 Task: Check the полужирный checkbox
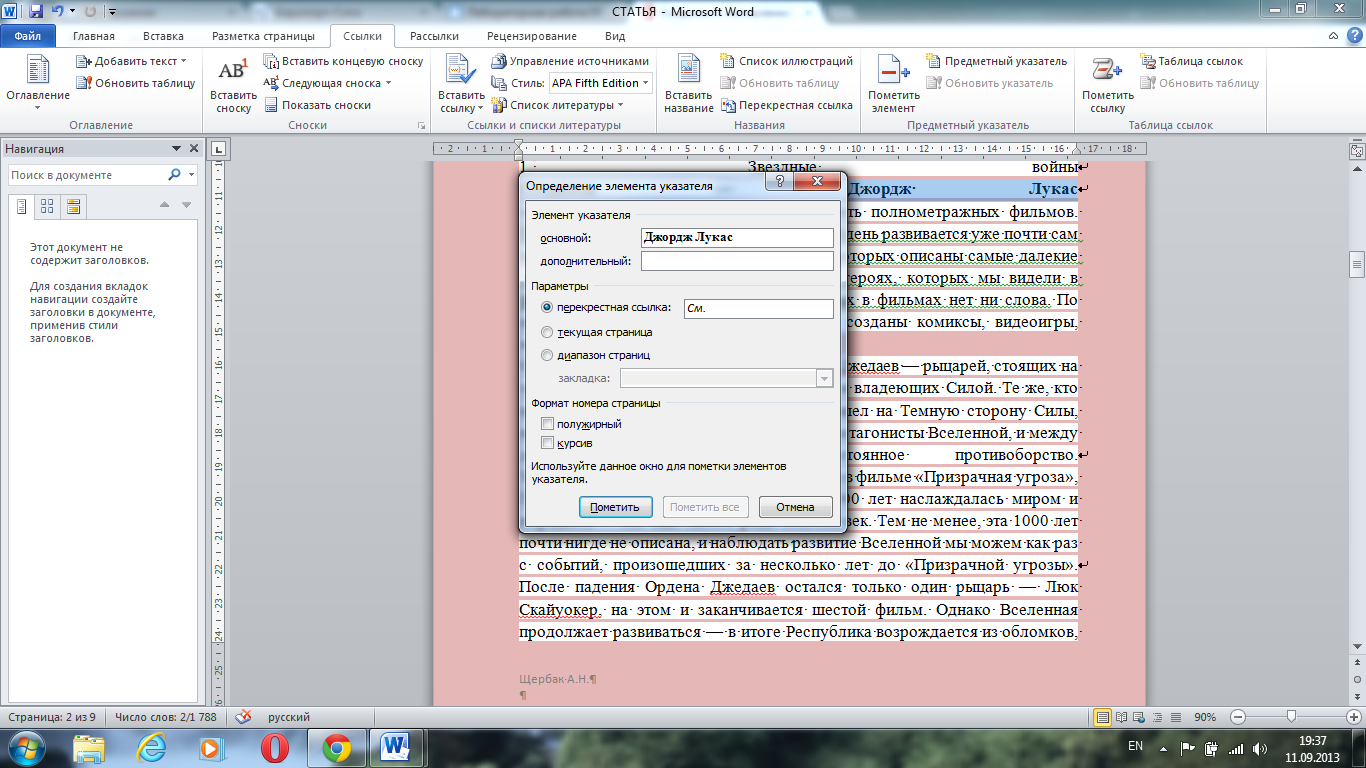pos(547,425)
